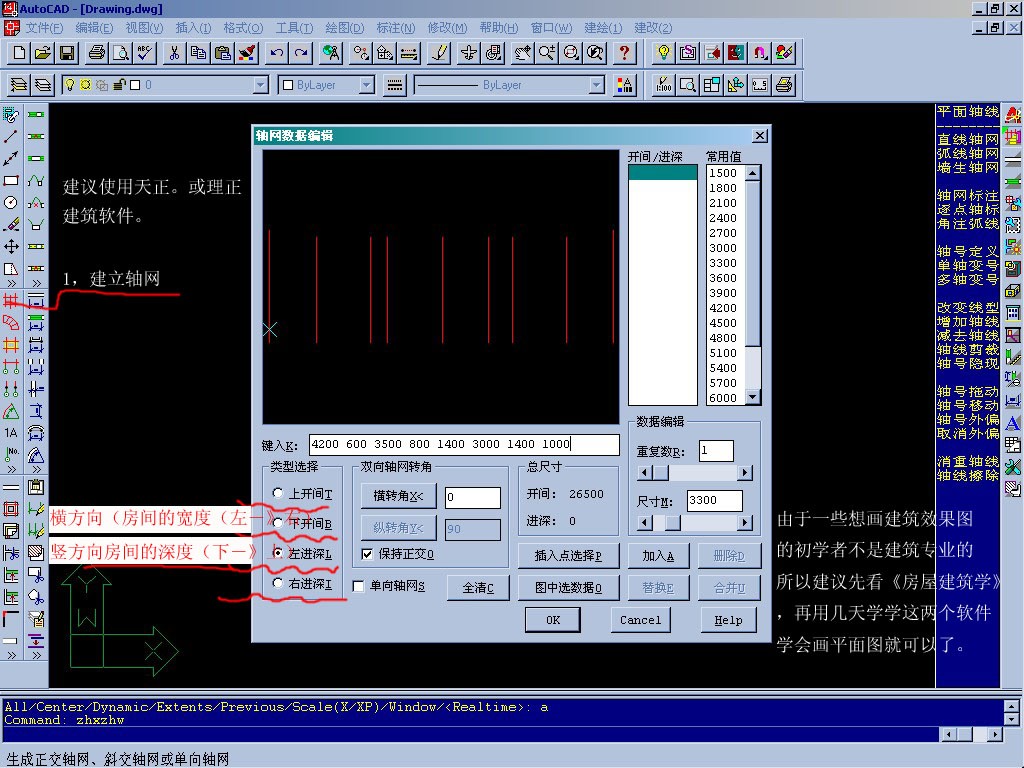Open Print Preview icon
This screenshot has height=768, width=1024.
tap(121, 53)
